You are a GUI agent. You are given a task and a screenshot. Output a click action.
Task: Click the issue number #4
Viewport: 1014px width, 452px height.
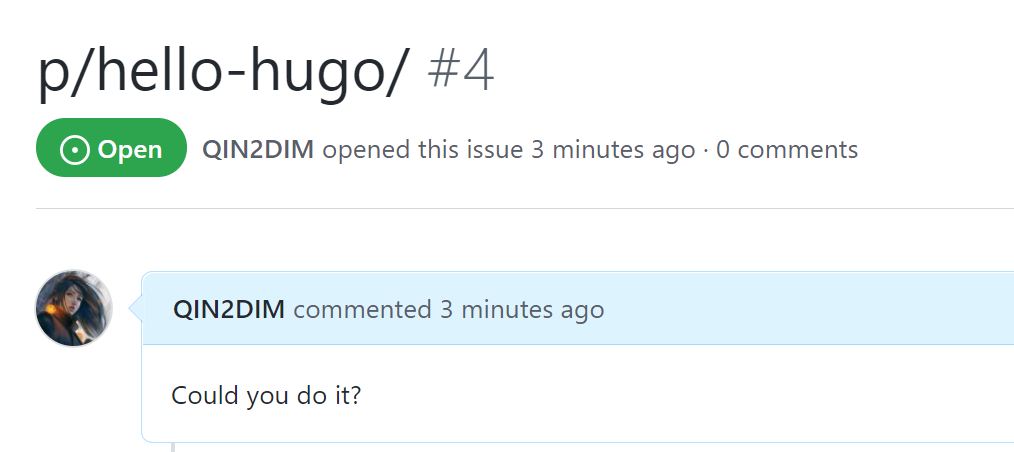point(461,74)
